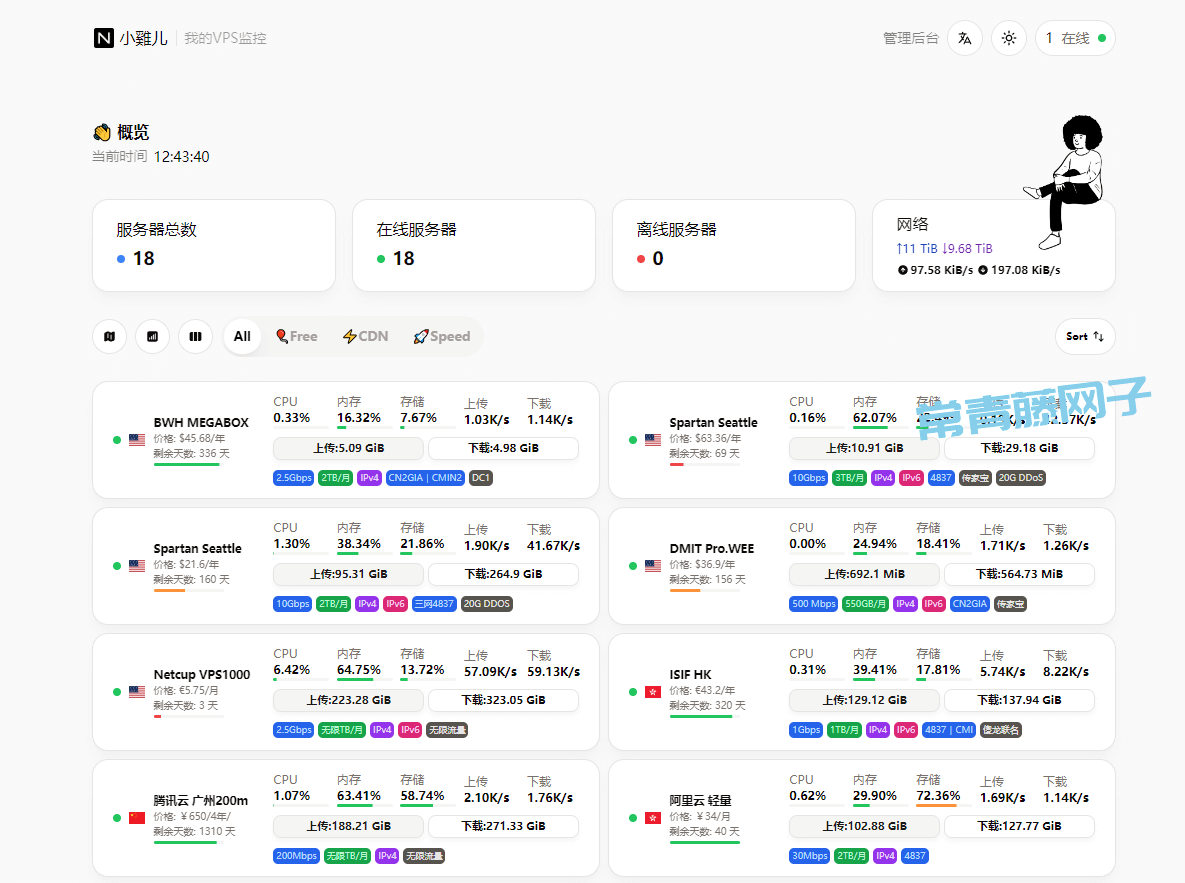Open the 服务器总数 summary card
1185x883 pixels.
[x=214, y=245]
